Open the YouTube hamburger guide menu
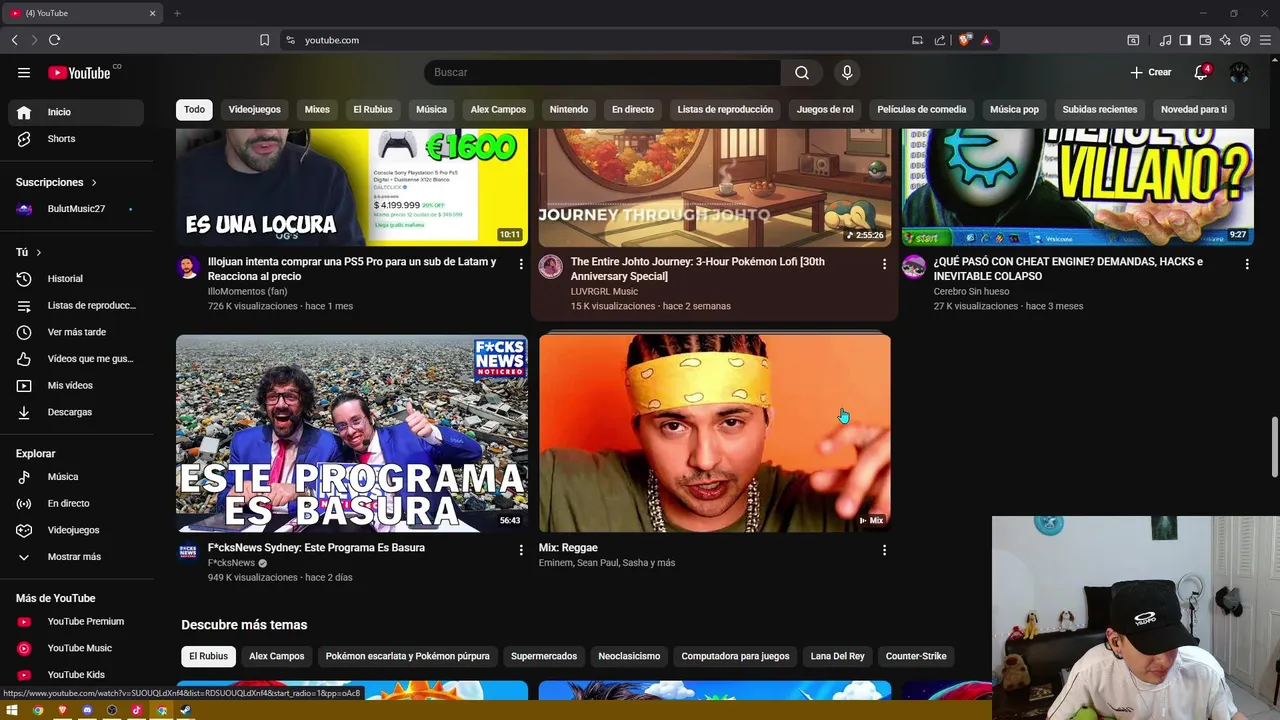The width and height of the screenshot is (1280, 720). [24, 72]
